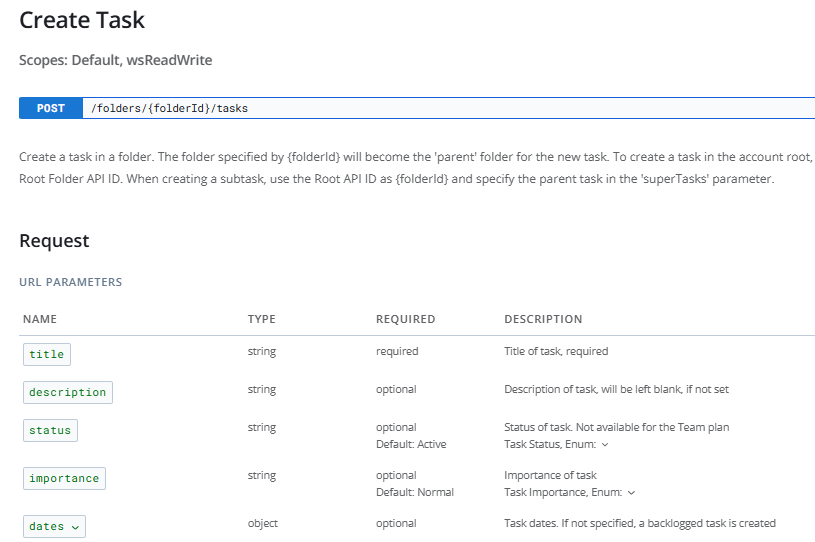Click the title parameter tag
This screenshot has width=815, height=542.
[x=47, y=354]
